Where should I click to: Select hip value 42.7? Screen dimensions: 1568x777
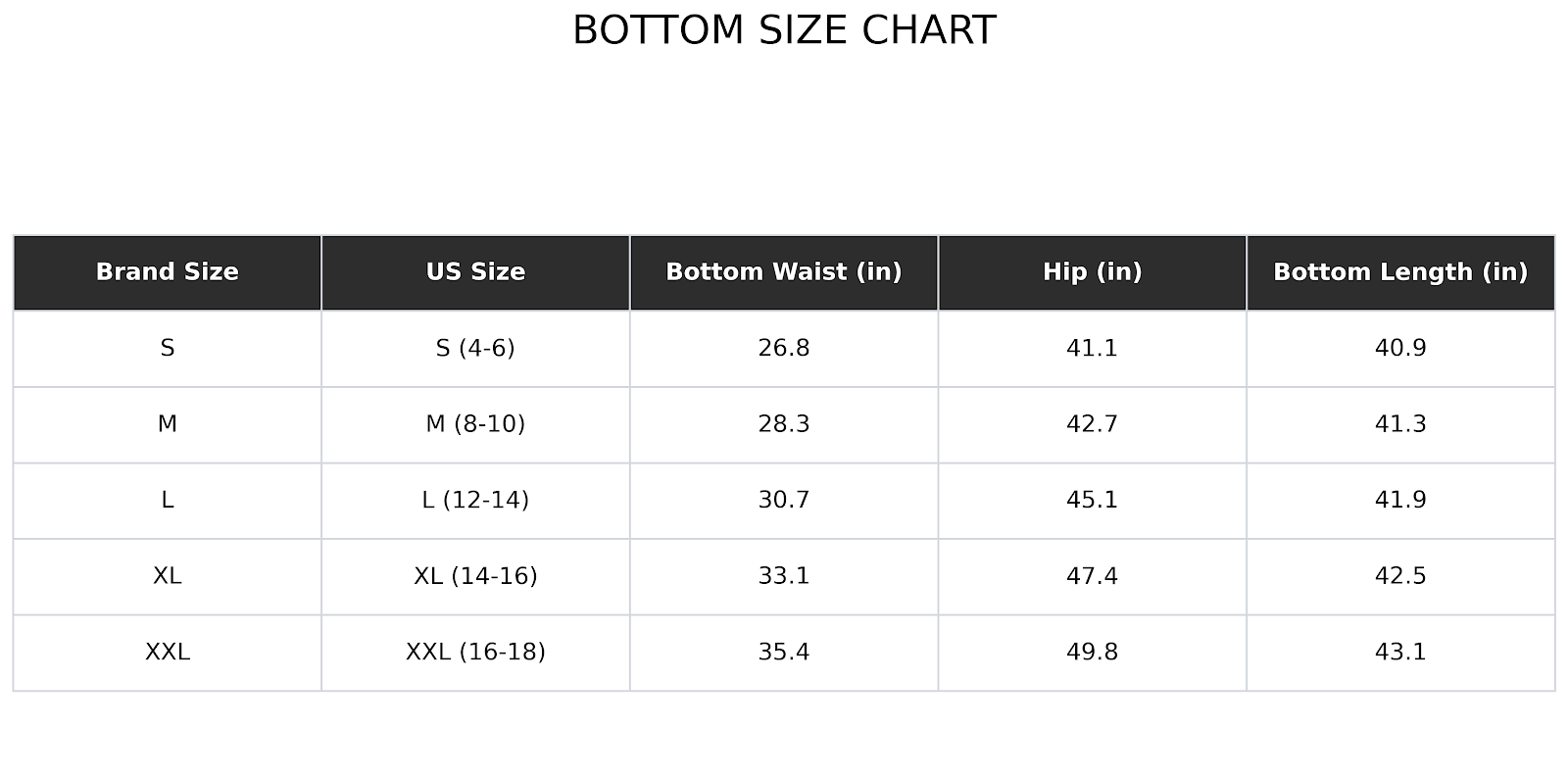(1092, 424)
